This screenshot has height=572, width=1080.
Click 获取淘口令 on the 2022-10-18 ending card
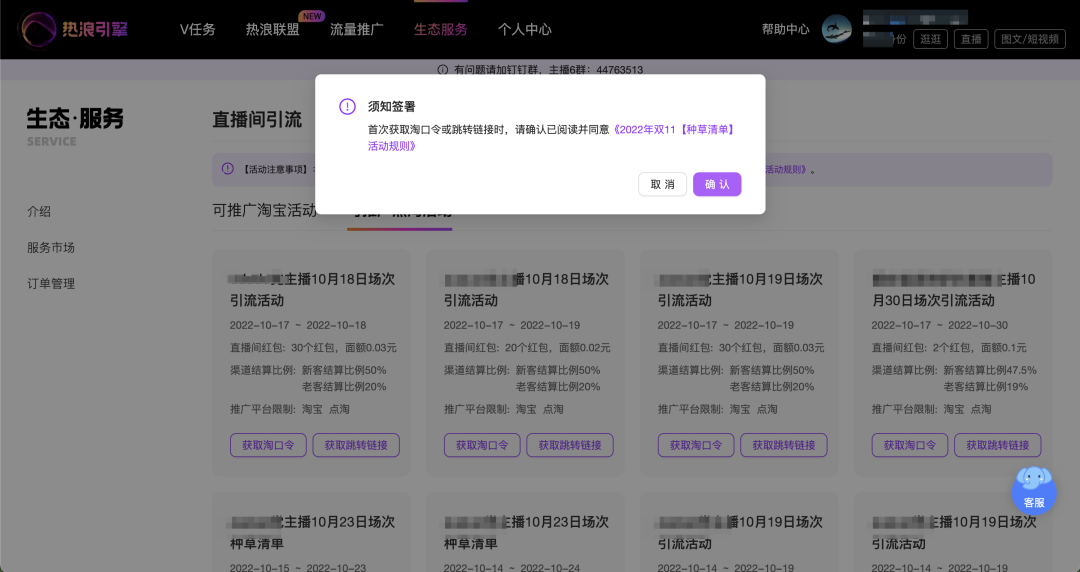pyautogui.click(x=268, y=445)
